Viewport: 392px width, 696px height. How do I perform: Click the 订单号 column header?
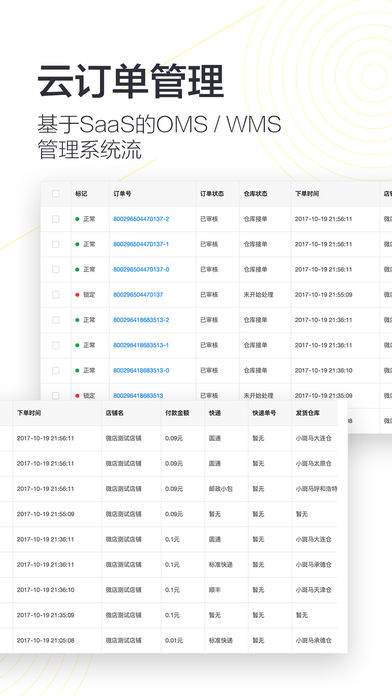[122, 194]
